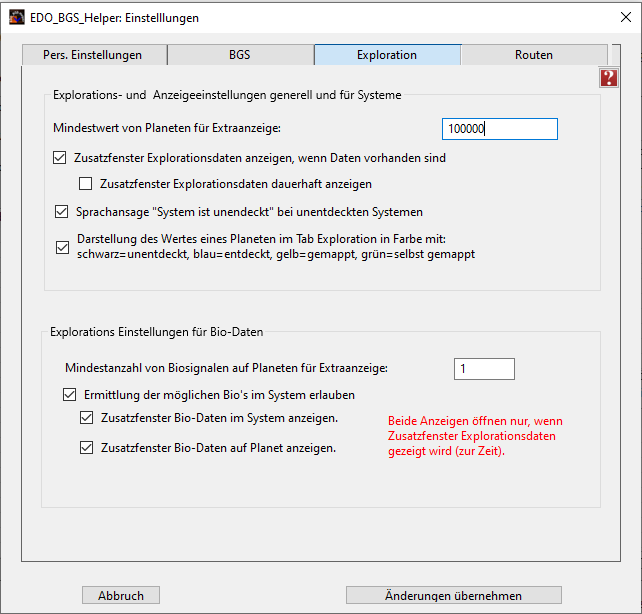Uncheck Zusatzfenster Bio-Daten im System anzeigen
Screen dimensions: 642x614
tap(87, 418)
